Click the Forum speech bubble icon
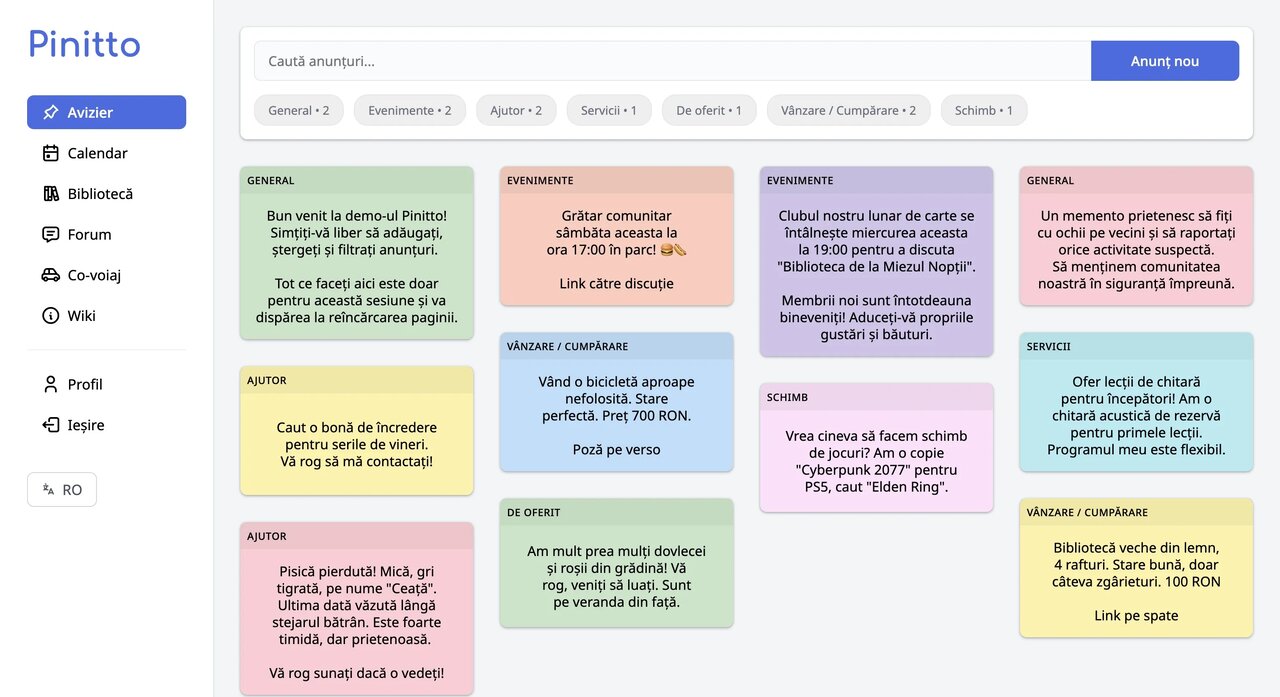The height and width of the screenshot is (697, 1280). click(50, 234)
